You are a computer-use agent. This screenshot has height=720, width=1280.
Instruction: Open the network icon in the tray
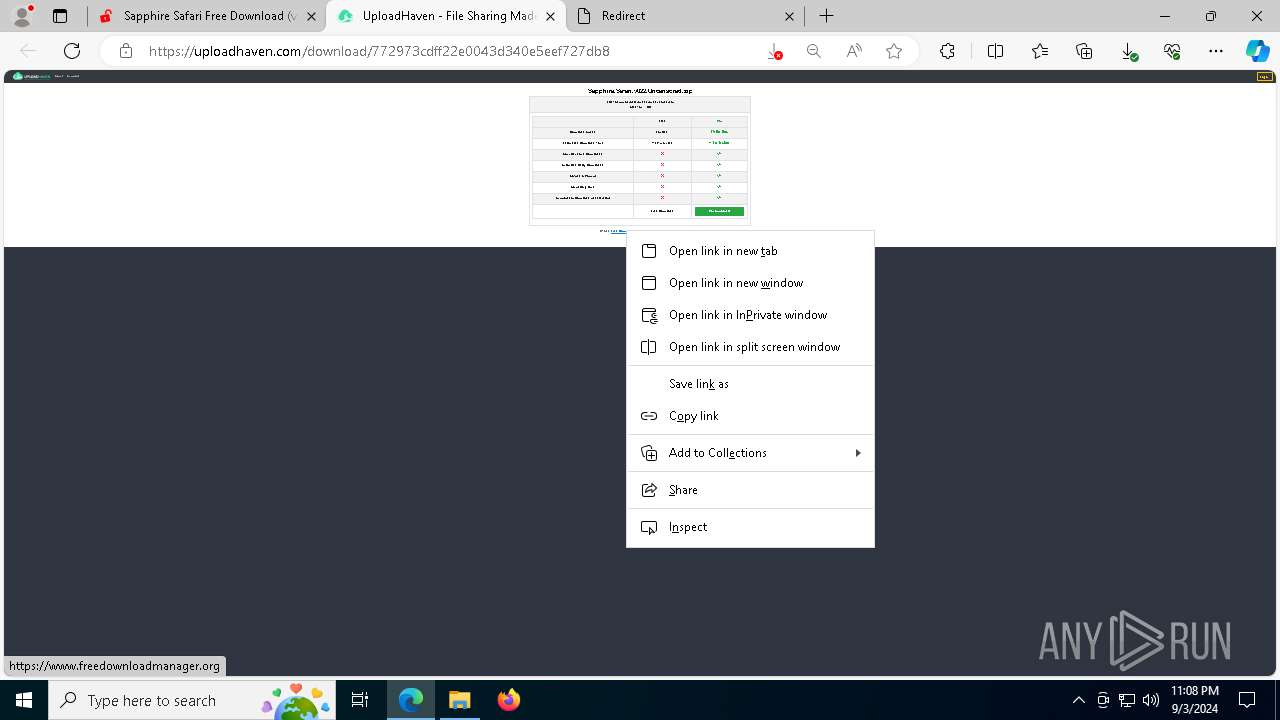point(1127,700)
